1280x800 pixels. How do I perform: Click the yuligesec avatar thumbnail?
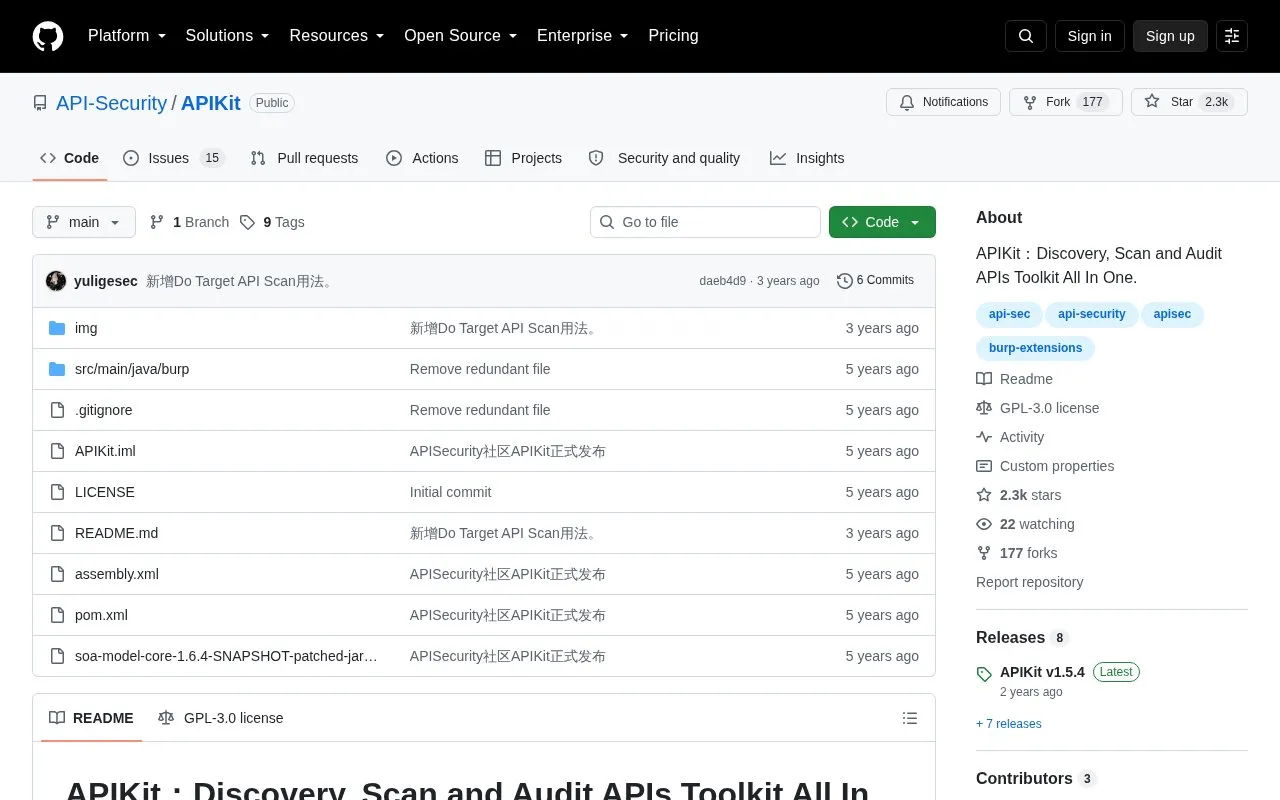click(56, 281)
